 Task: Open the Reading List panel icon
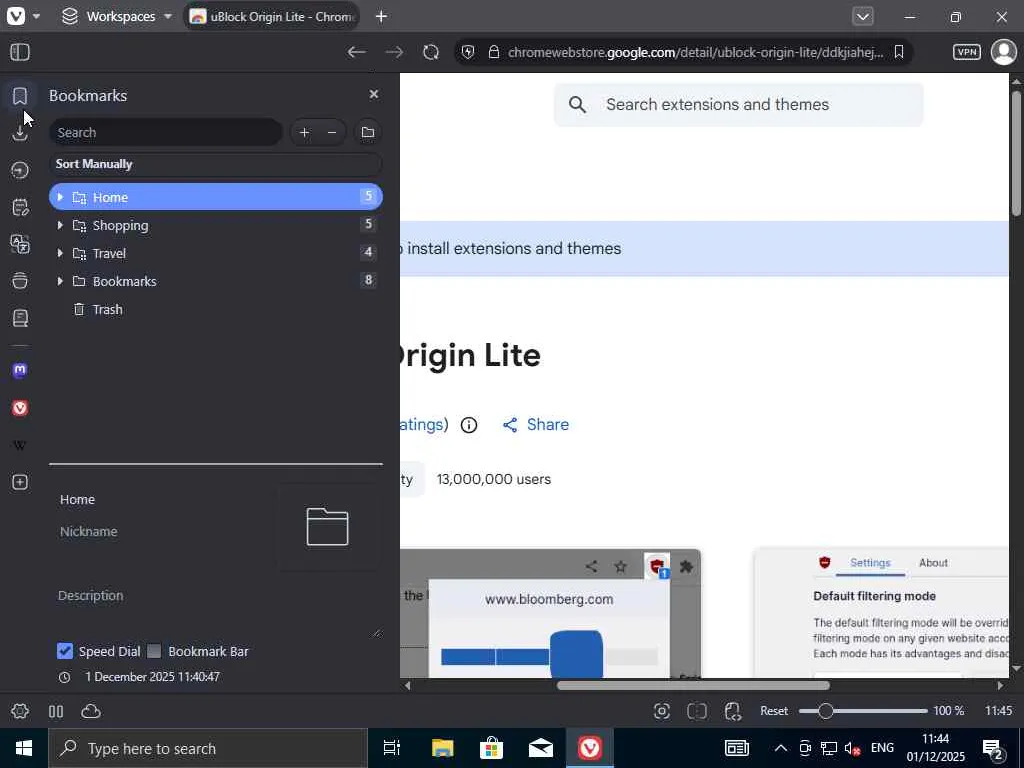[20, 318]
